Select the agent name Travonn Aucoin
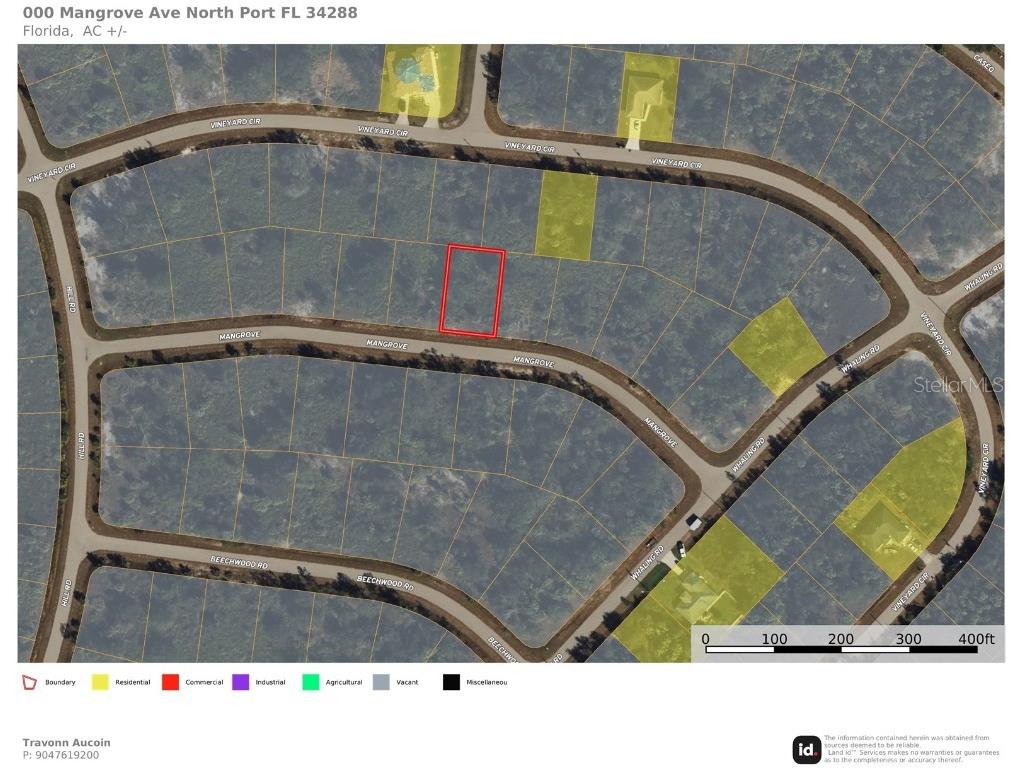Viewport: 1024px width, 768px height. point(66,742)
